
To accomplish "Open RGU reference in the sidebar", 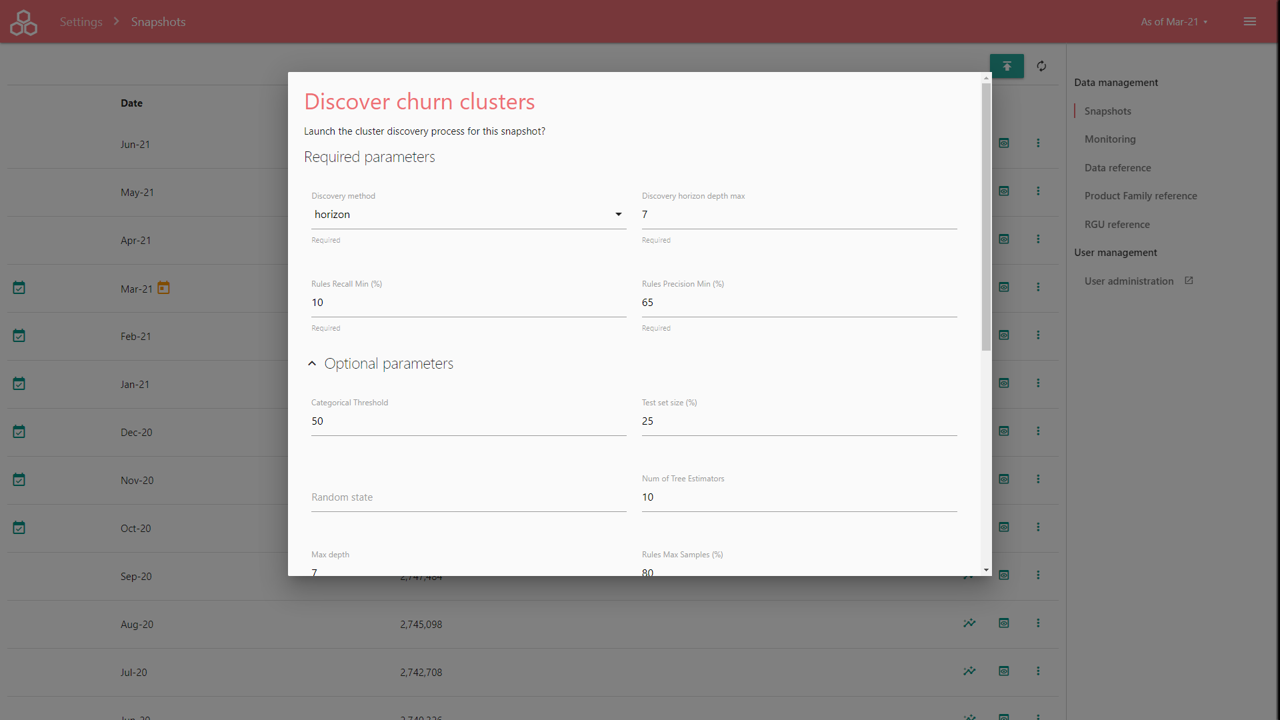I will point(1117,224).
